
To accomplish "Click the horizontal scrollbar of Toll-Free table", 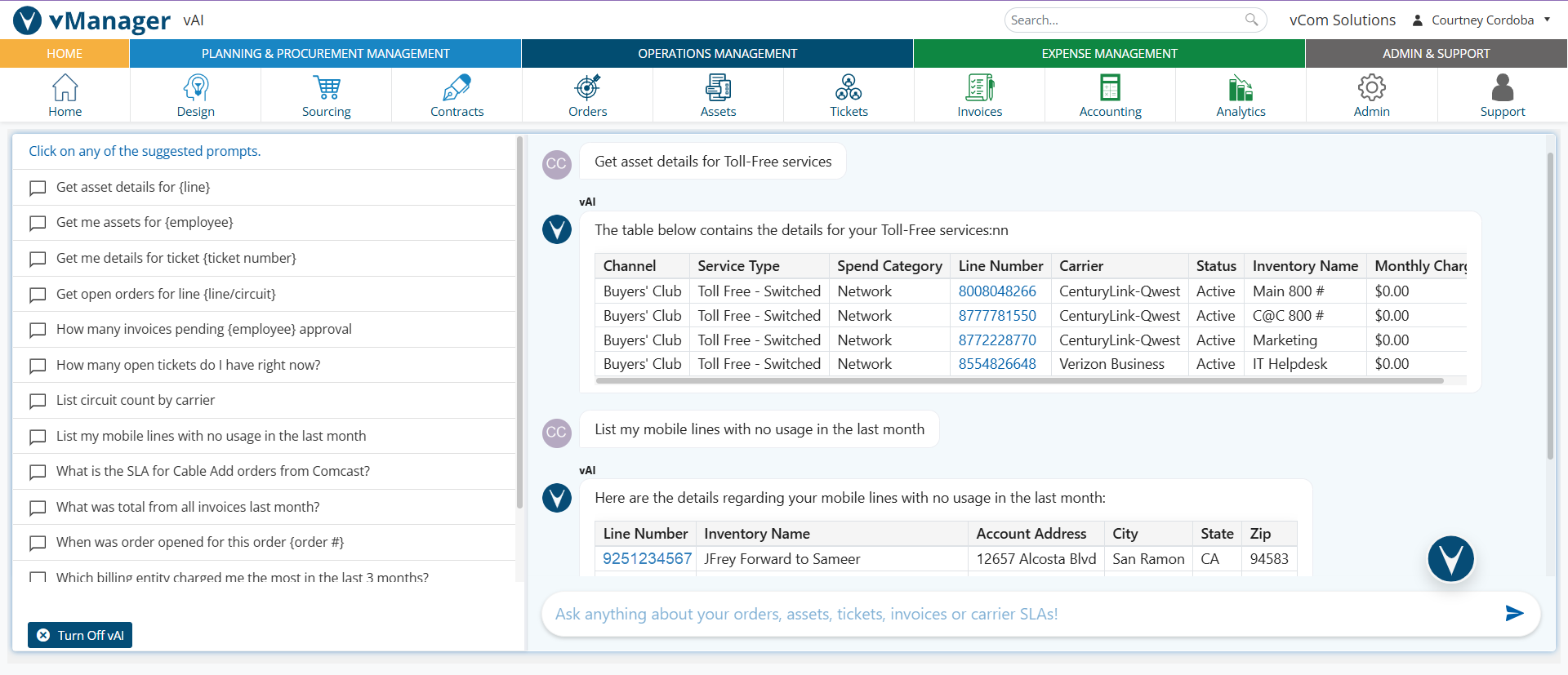I will tap(1019, 380).
